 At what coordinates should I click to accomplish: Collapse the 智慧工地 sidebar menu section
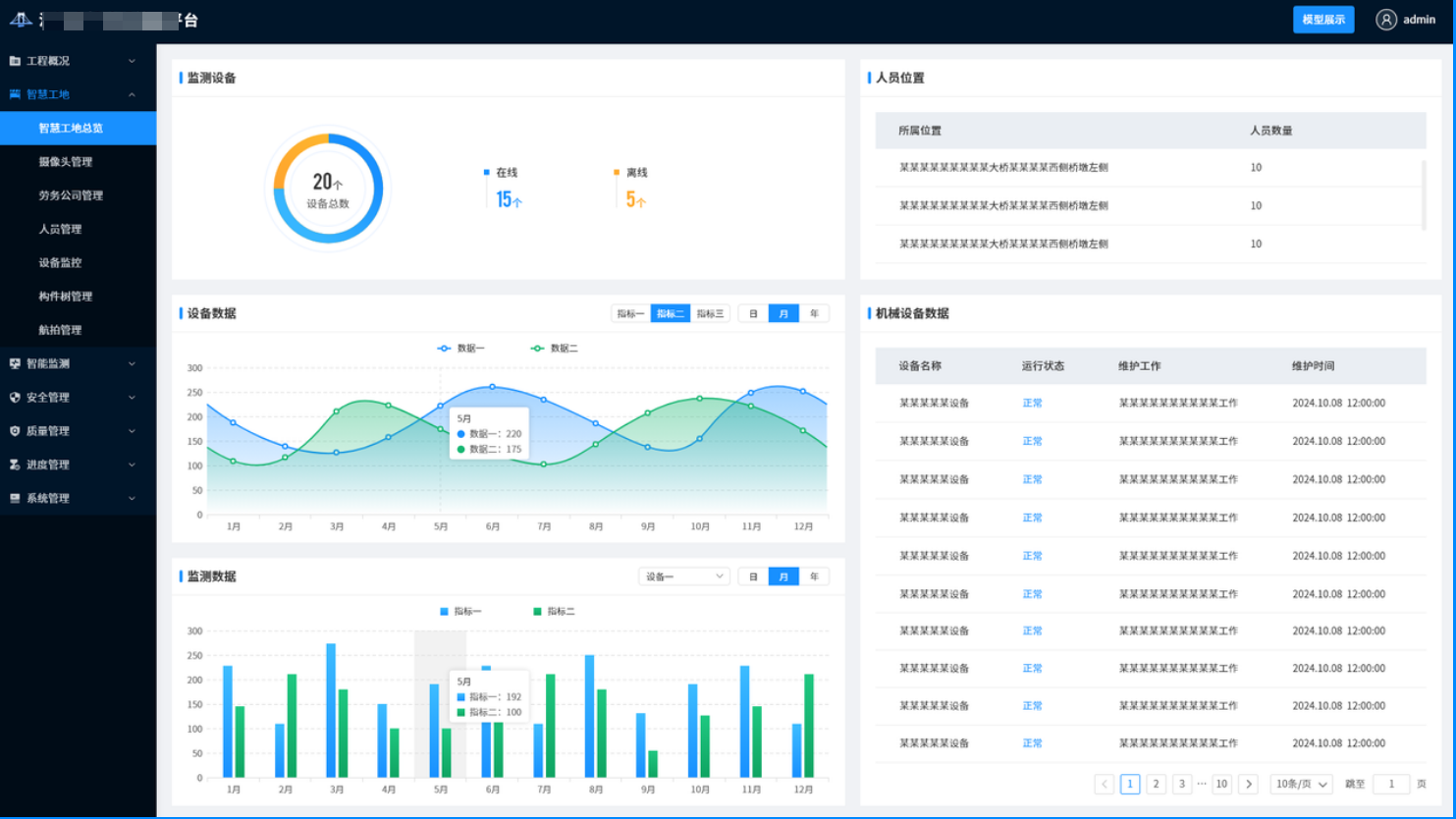(x=132, y=95)
